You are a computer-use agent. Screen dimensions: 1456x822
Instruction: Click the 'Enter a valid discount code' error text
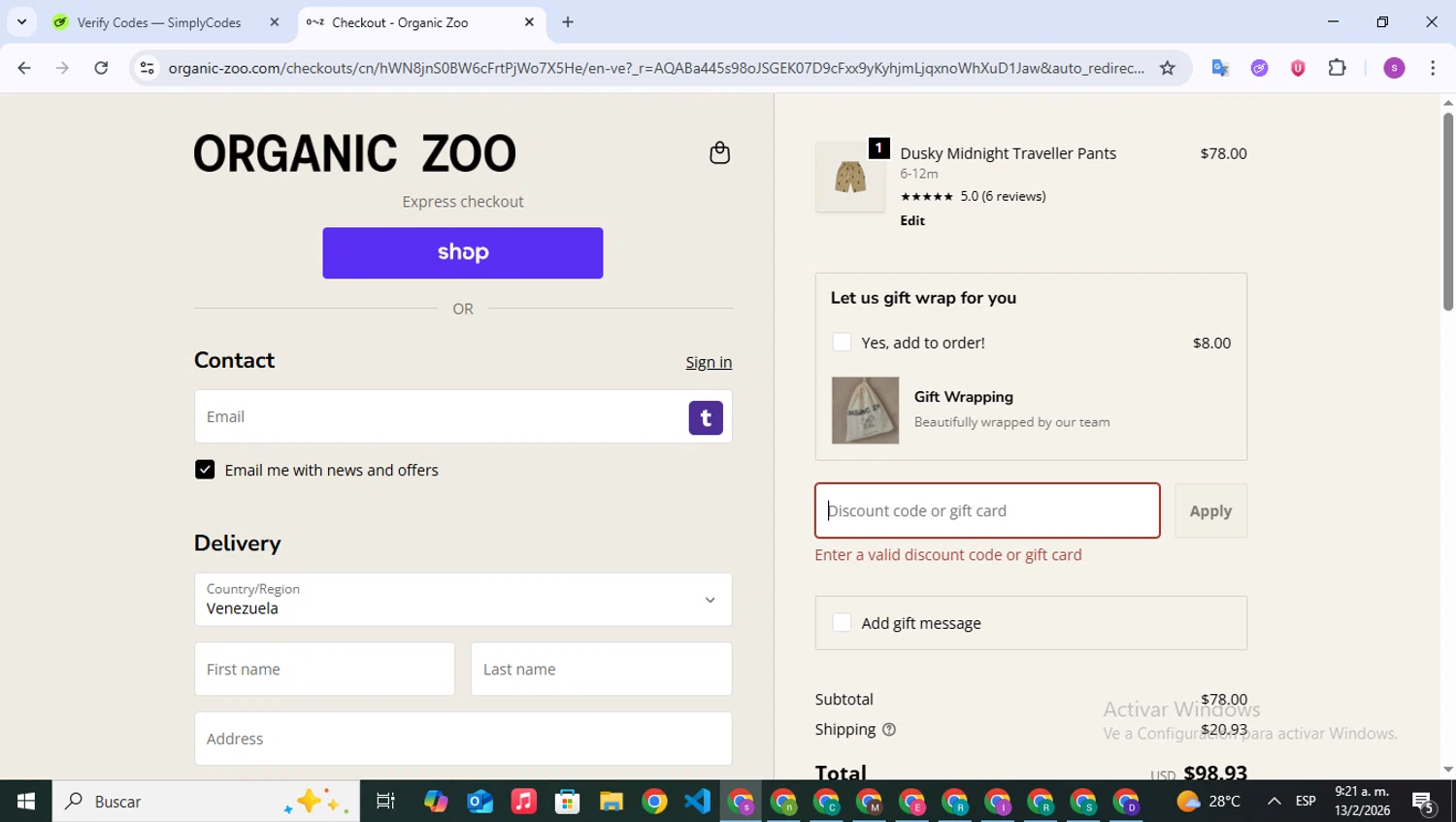(x=948, y=555)
